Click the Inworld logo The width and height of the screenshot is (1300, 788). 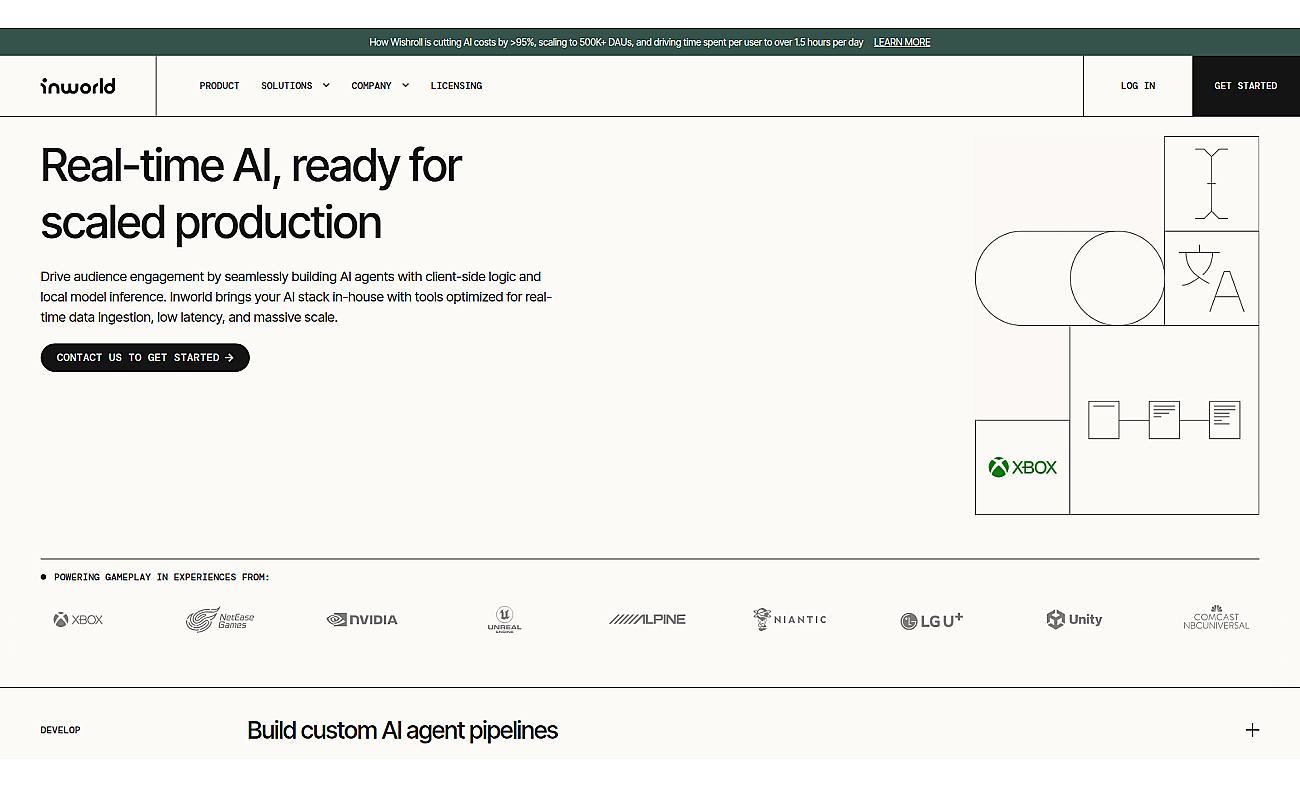(x=78, y=86)
